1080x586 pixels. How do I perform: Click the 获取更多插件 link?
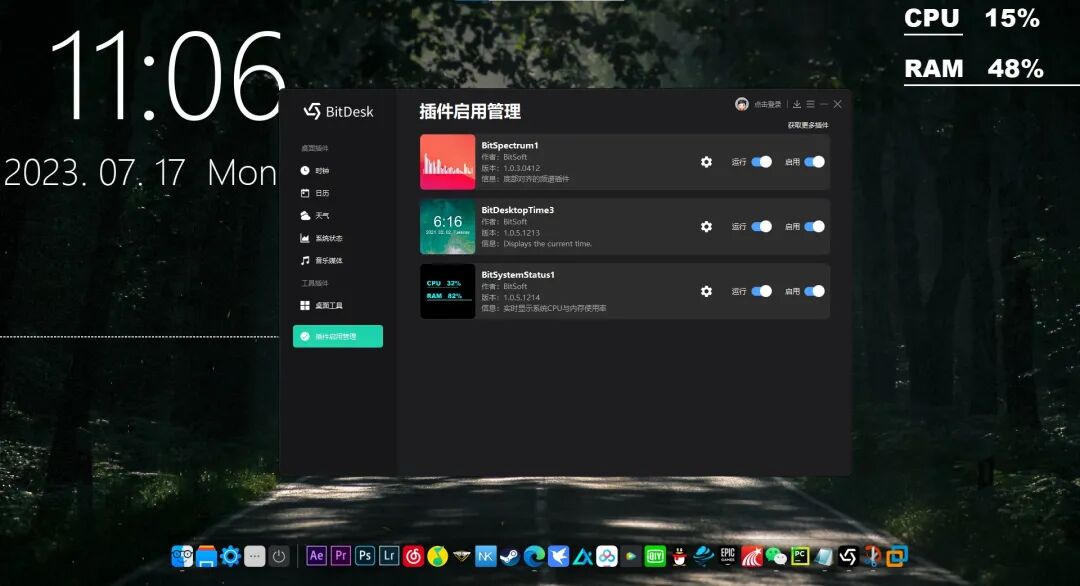pyautogui.click(x=808, y=125)
